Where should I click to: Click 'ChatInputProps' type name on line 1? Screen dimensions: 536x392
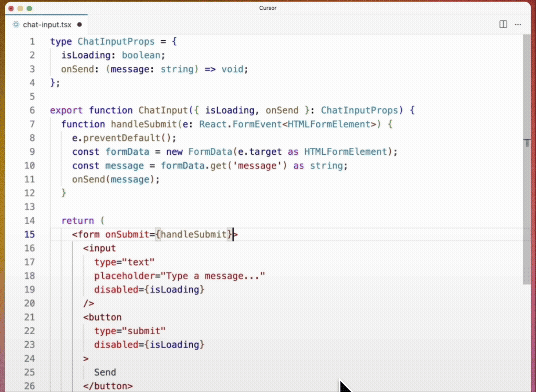(116, 42)
